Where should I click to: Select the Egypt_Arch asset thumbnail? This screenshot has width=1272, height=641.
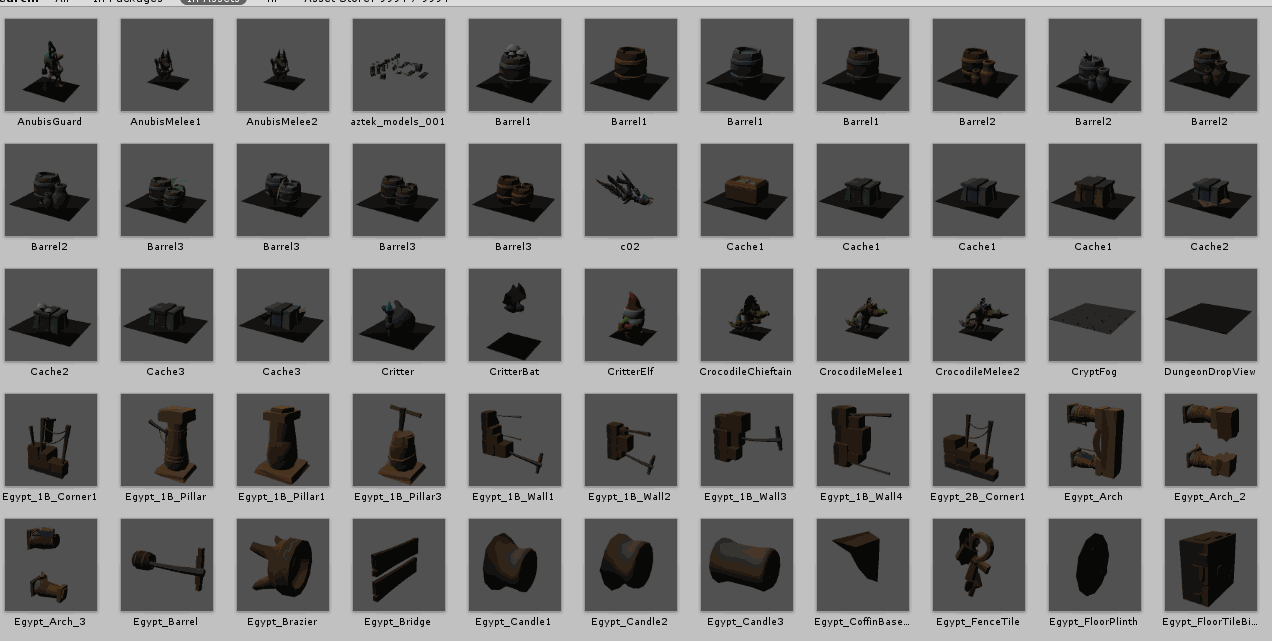1095,440
